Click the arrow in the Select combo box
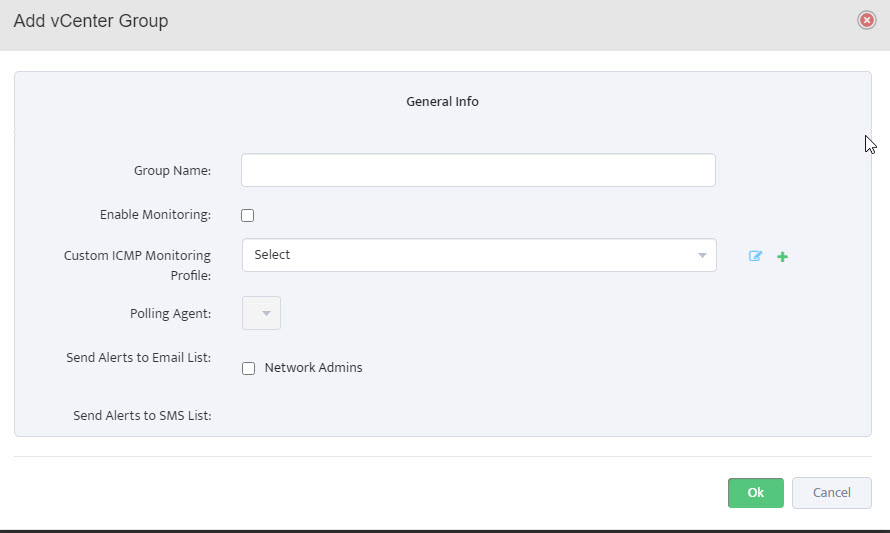 pyautogui.click(x=702, y=255)
